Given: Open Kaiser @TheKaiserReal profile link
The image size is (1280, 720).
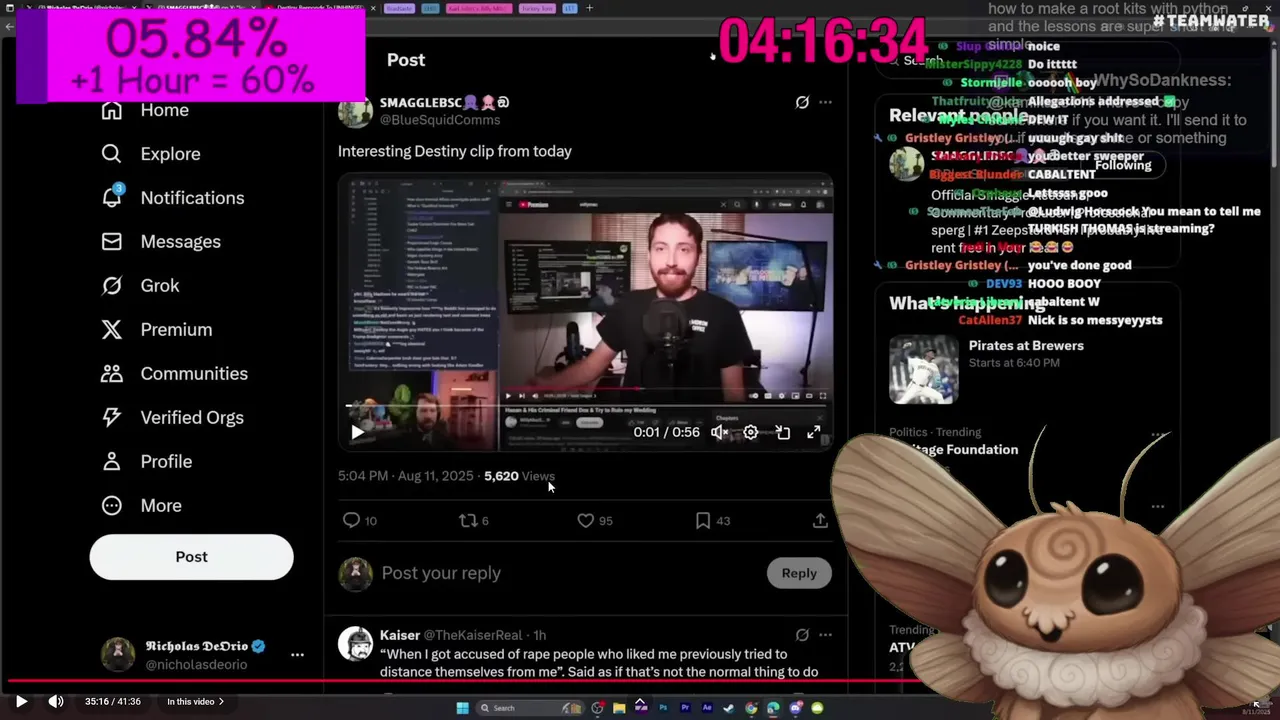Looking at the screenshot, I should tap(451, 635).
